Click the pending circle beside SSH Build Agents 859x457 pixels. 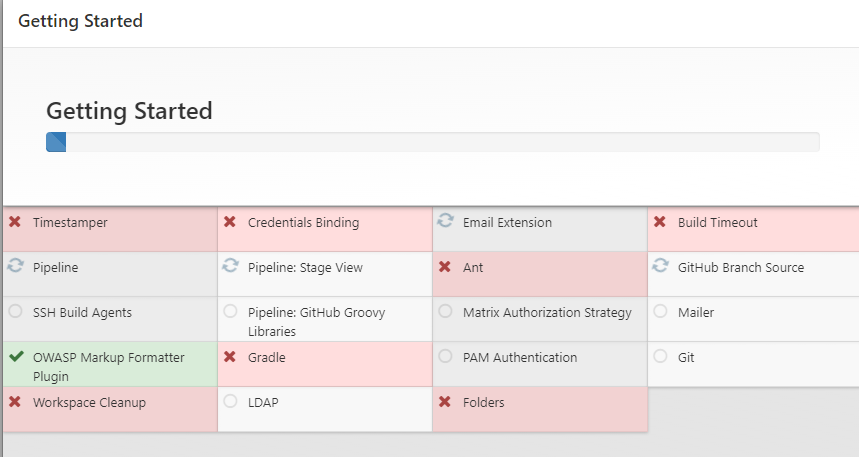pyautogui.click(x=15, y=311)
